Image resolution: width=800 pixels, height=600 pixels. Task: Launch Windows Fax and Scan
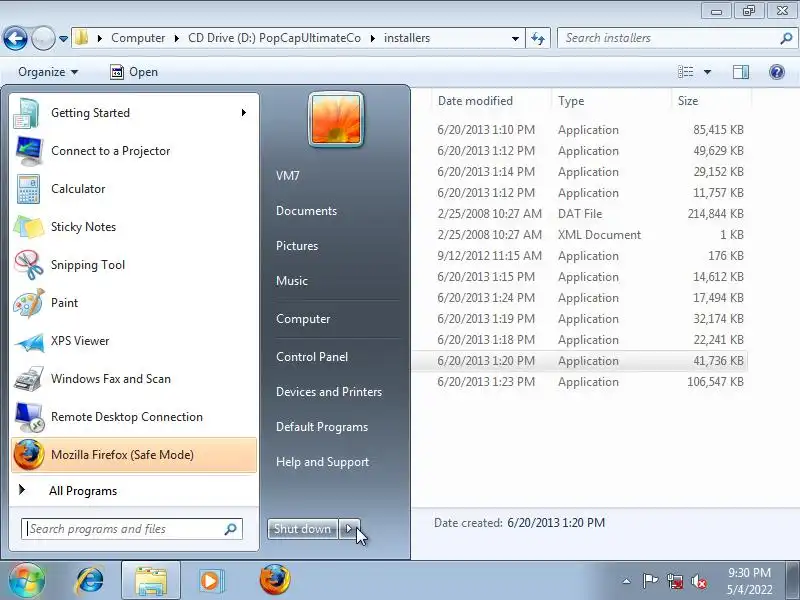point(134,379)
